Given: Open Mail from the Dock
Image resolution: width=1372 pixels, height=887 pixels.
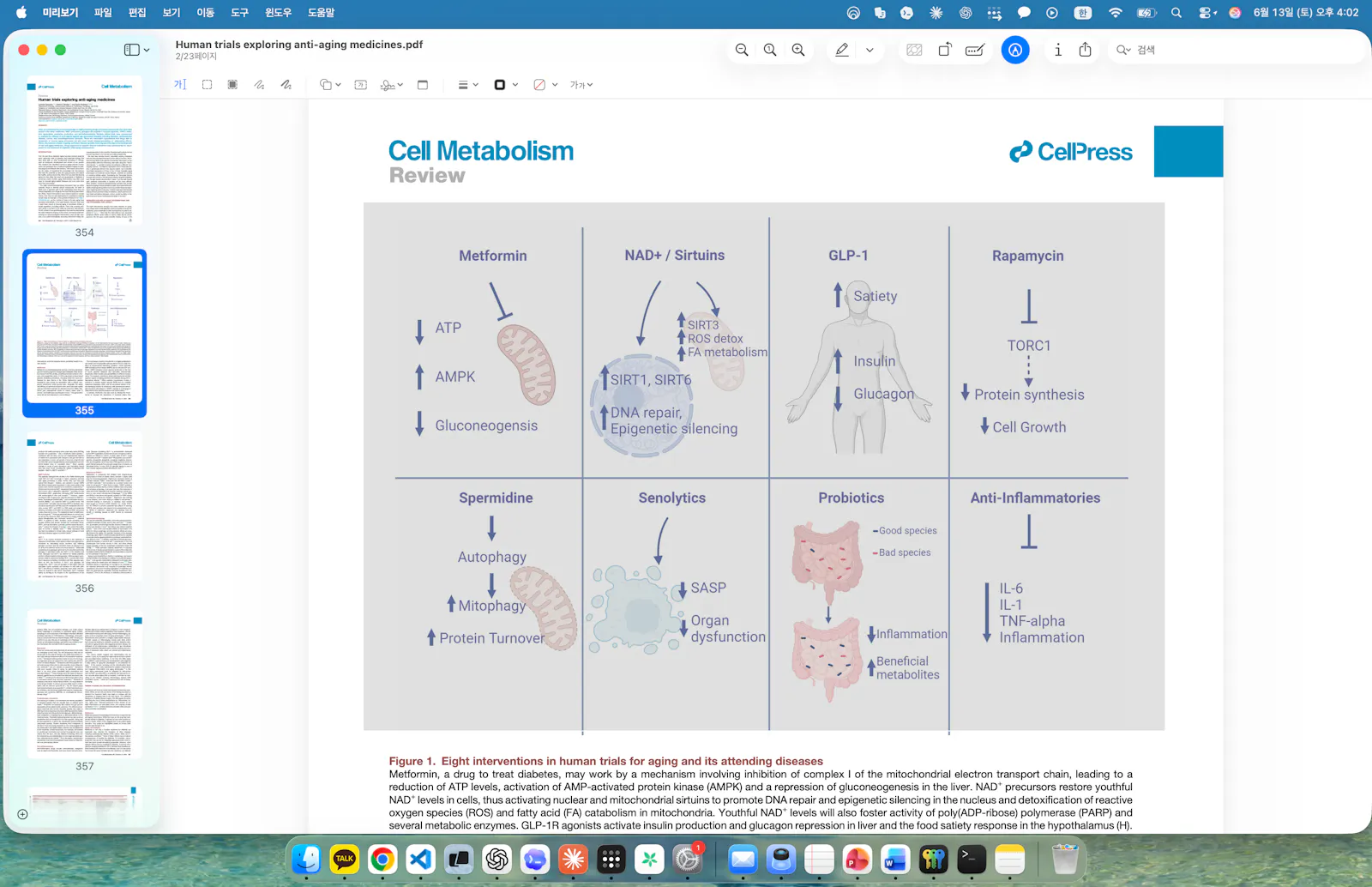Looking at the screenshot, I should (x=743, y=859).
